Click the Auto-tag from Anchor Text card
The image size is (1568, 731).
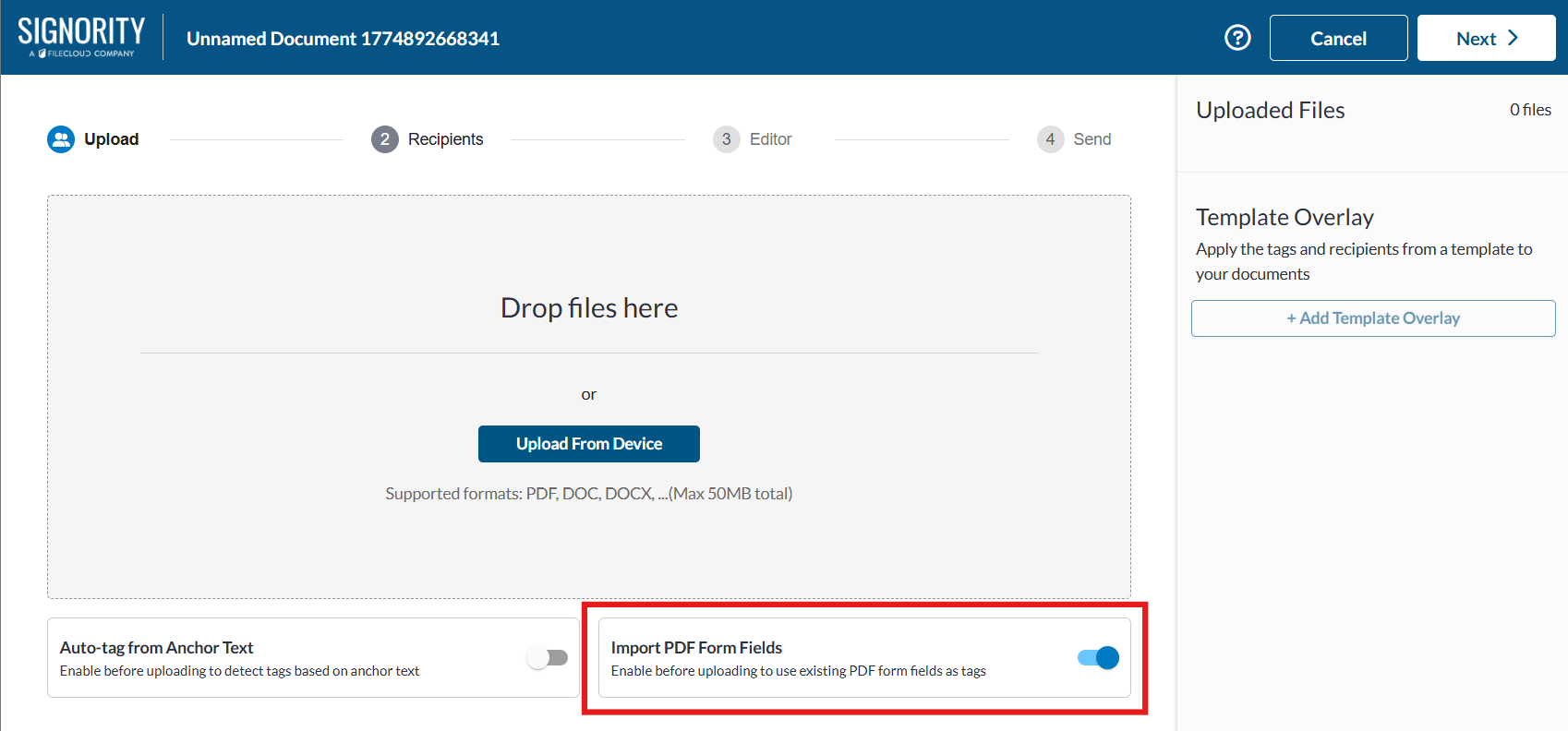point(277,658)
